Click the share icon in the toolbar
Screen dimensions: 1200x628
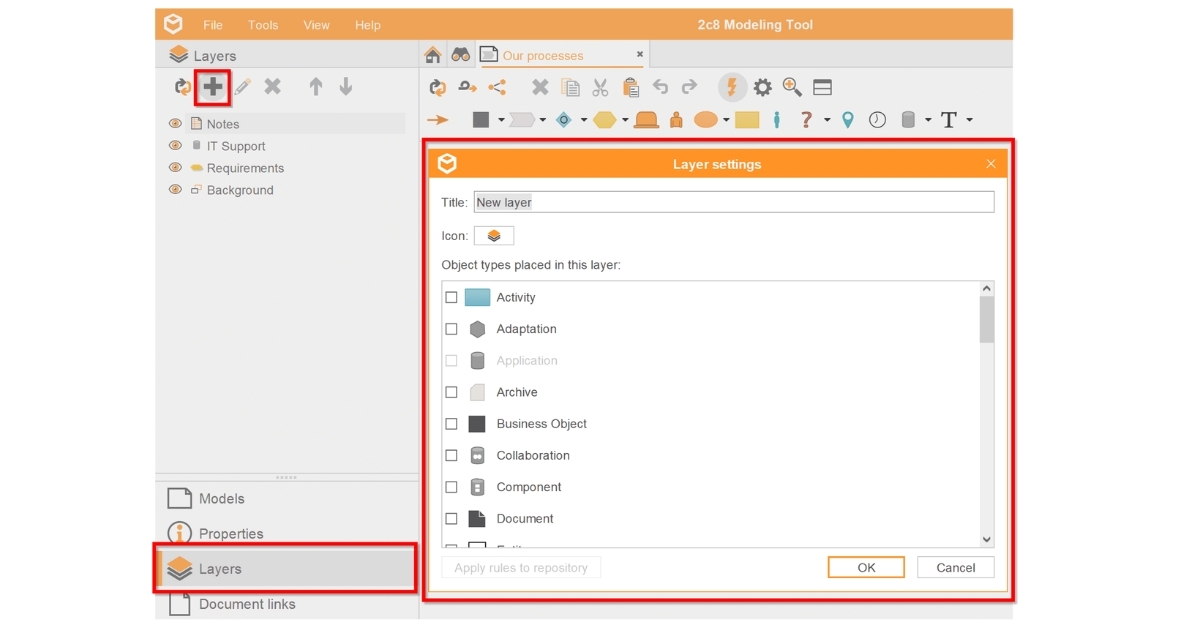click(x=497, y=87)
